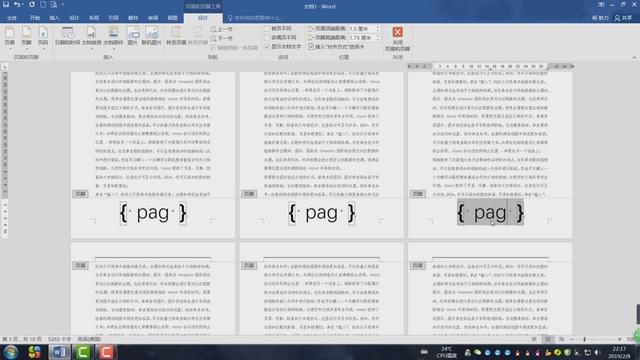Open the green C app in taskbar

tap(83, 352)
